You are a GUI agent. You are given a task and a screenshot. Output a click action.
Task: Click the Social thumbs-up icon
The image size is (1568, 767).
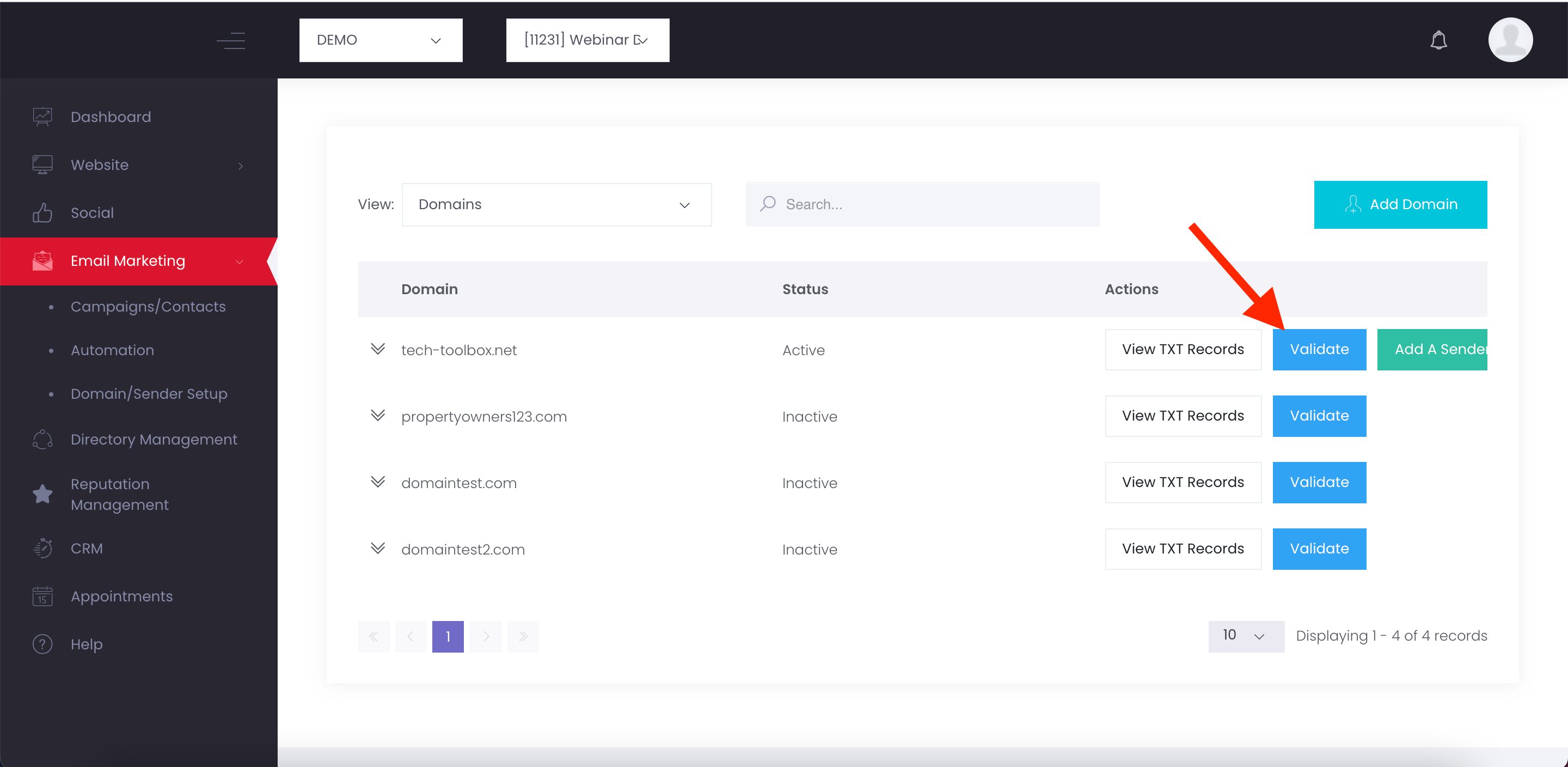[42, 212]
